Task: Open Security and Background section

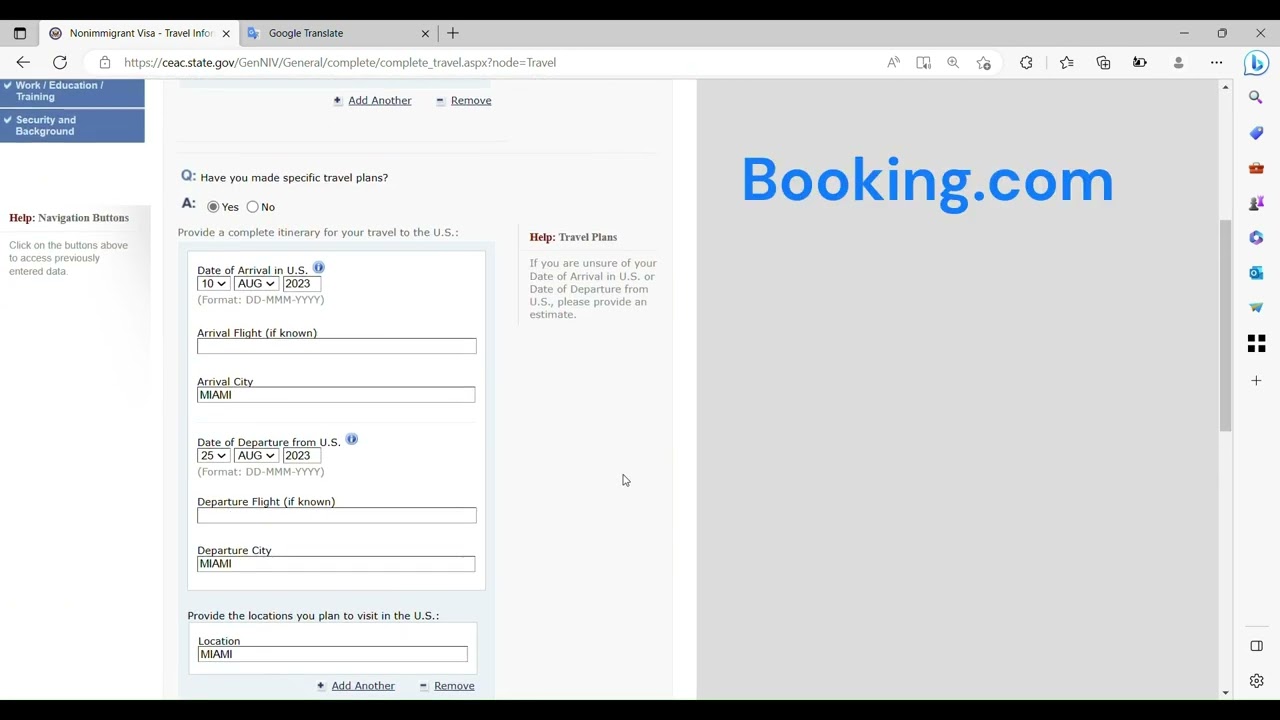Action: [72, 125]
